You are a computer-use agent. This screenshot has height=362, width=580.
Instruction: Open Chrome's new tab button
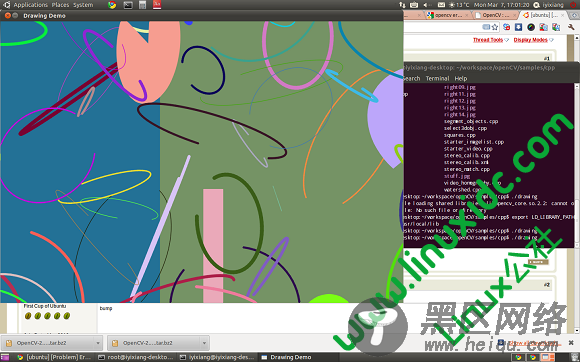tap(574, 15)
